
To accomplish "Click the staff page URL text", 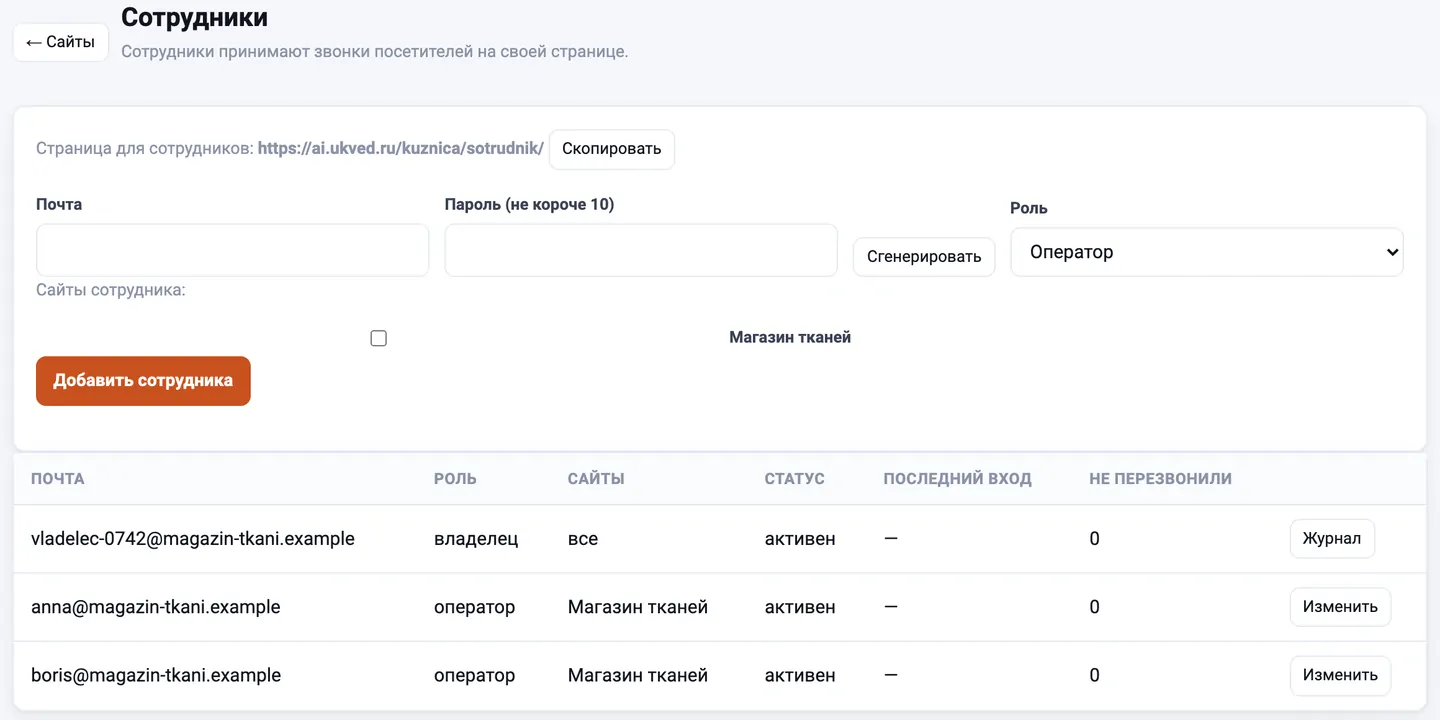I will point(401,149).
